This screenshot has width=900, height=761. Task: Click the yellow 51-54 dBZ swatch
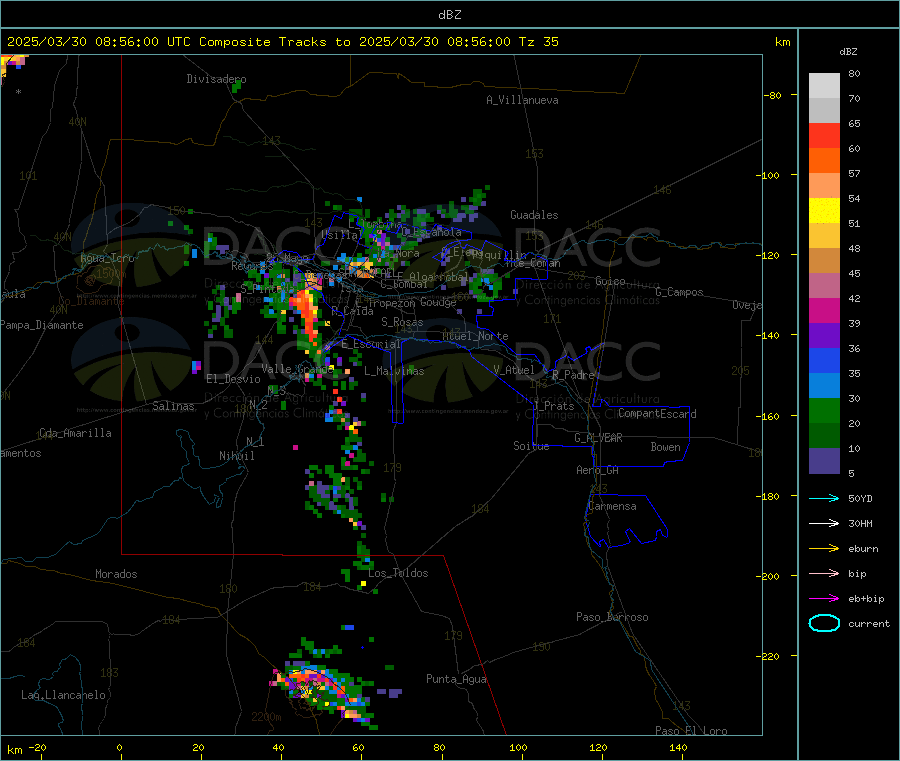click(824, 211)
